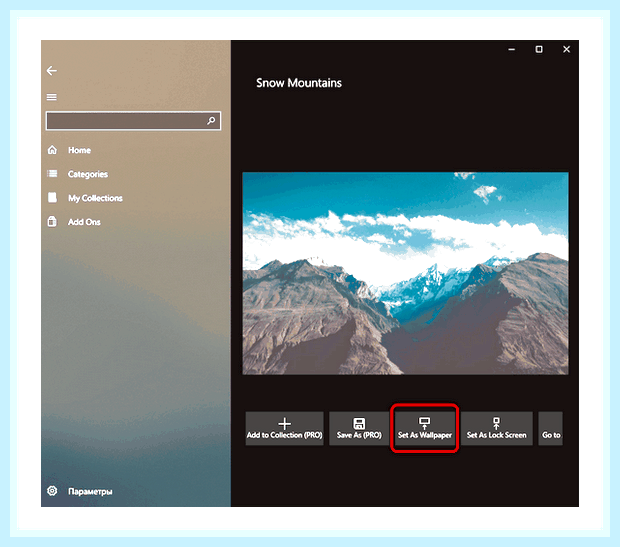
Task: Open the hamburger menu
Action: 52,97
